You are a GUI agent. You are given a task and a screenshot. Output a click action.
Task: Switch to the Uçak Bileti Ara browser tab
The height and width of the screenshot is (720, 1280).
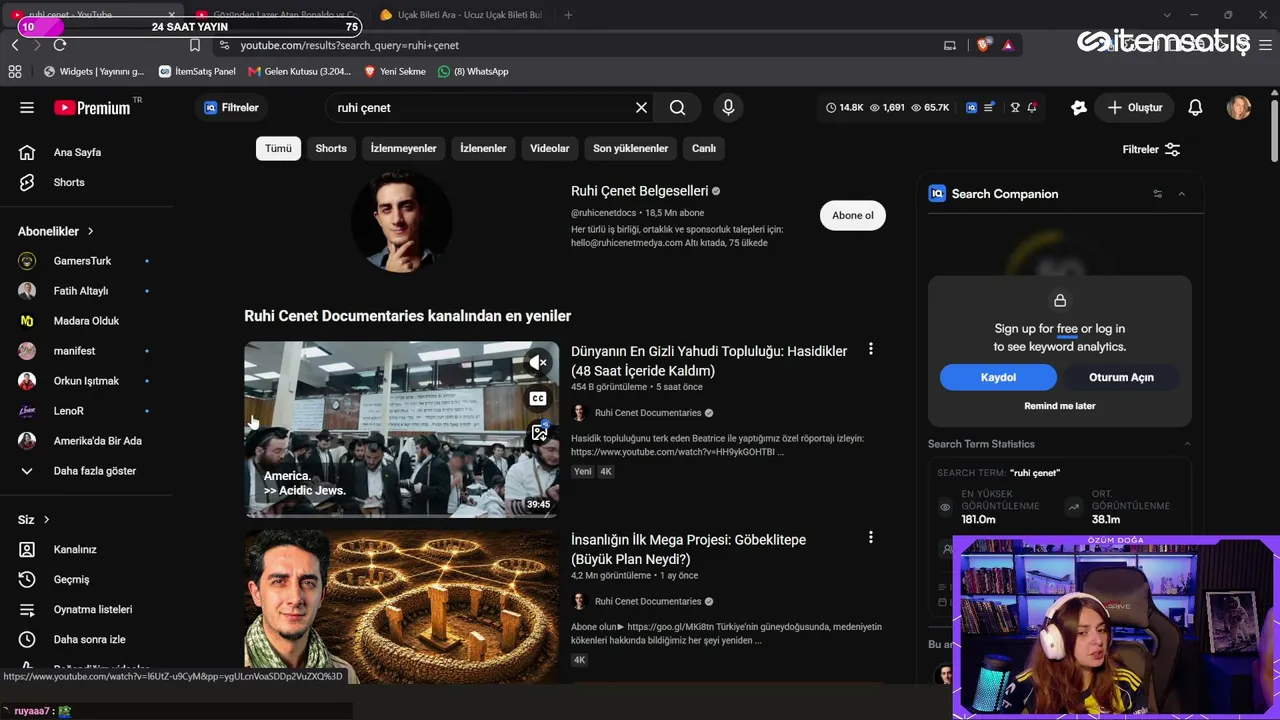point(461,15)
